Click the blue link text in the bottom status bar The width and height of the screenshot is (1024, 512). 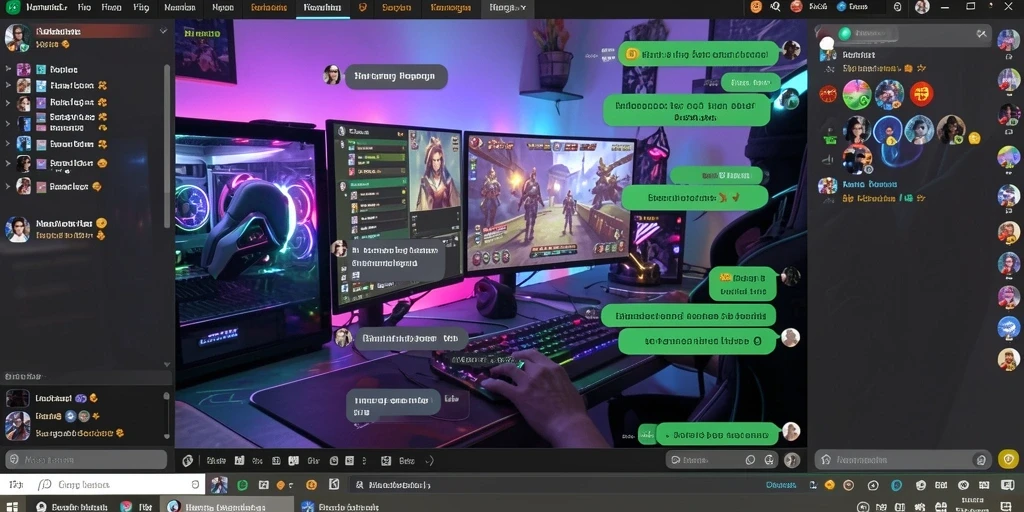[780, 485]
